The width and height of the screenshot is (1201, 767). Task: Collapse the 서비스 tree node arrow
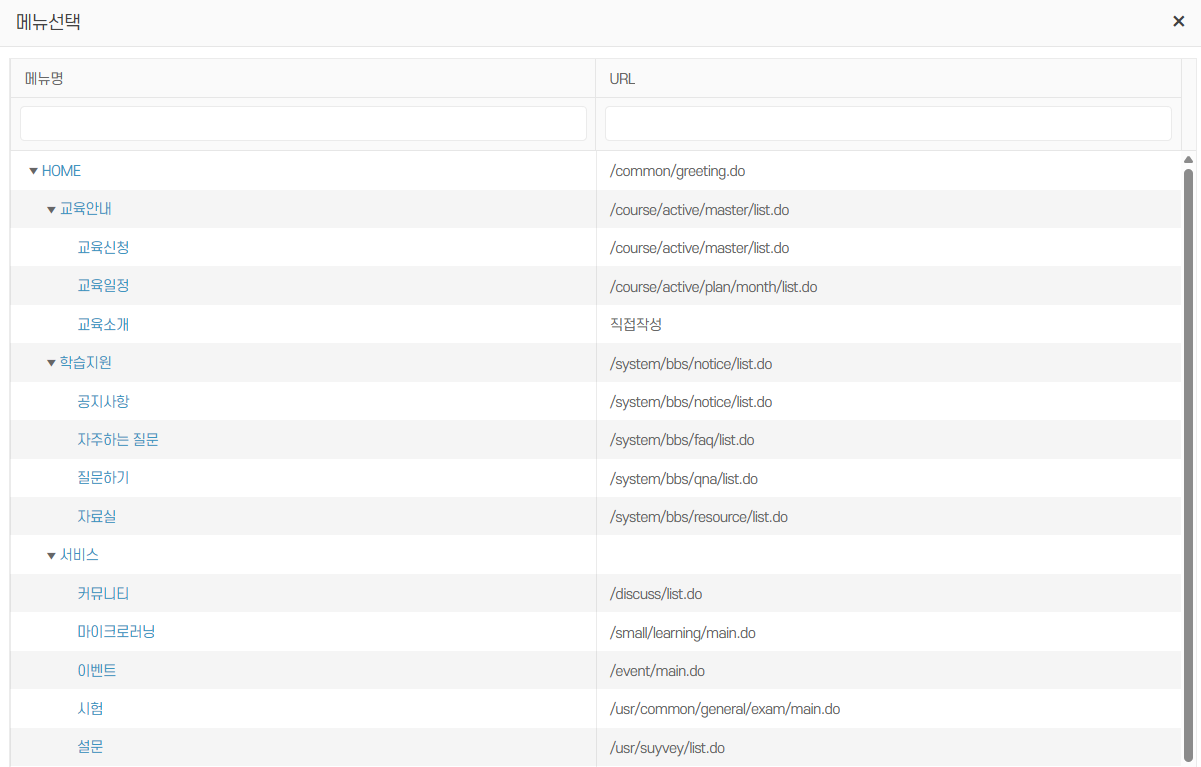point(51,555)
